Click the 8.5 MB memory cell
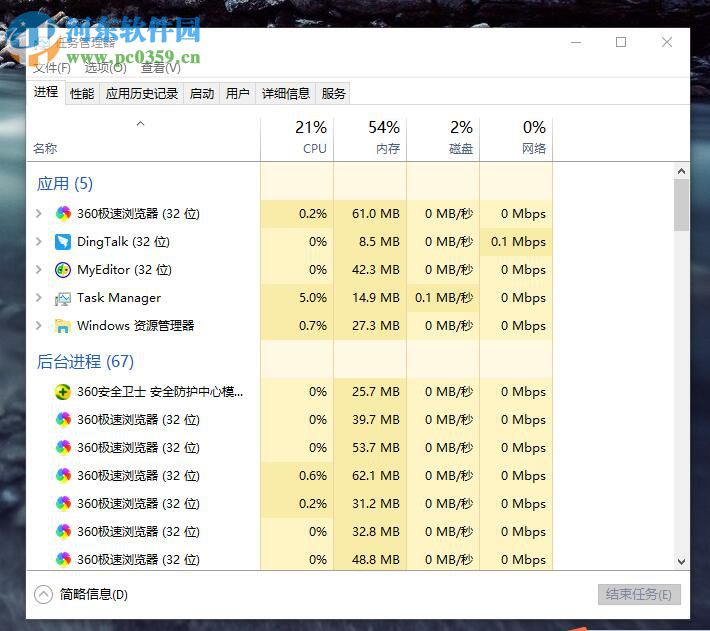The image size is (710, 631). point(370,242)
